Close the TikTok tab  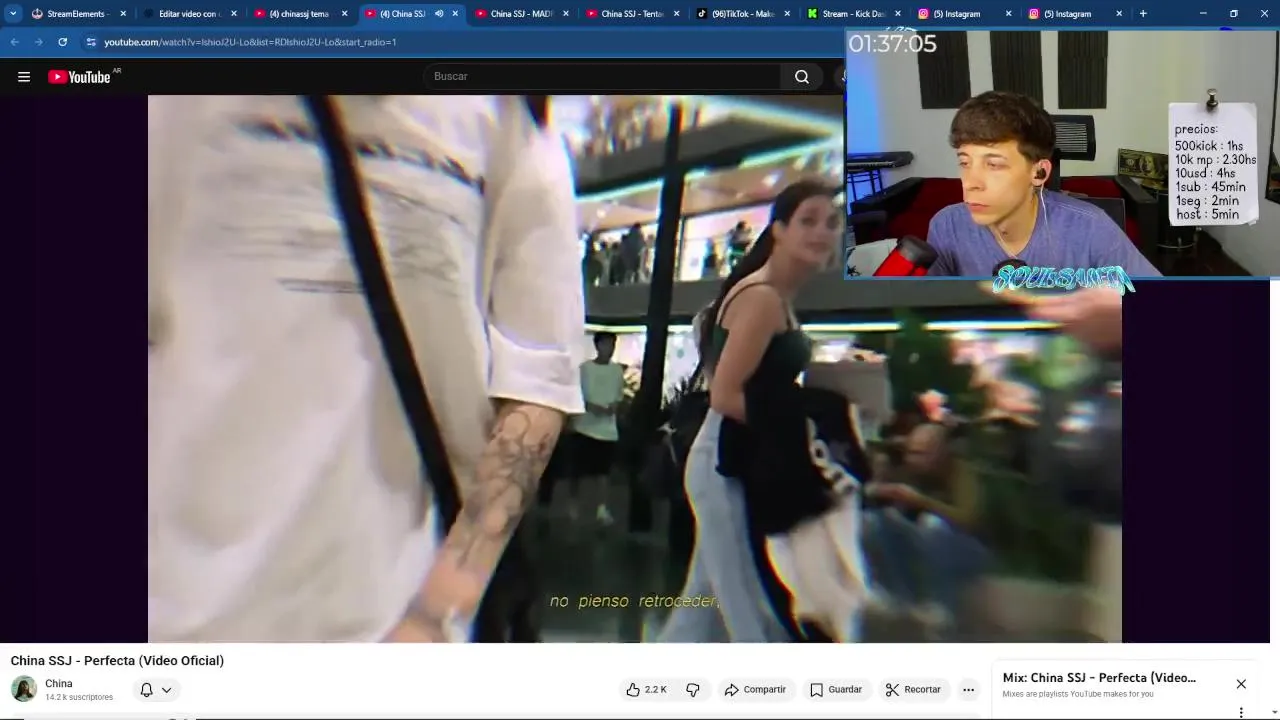pos(787,14)
